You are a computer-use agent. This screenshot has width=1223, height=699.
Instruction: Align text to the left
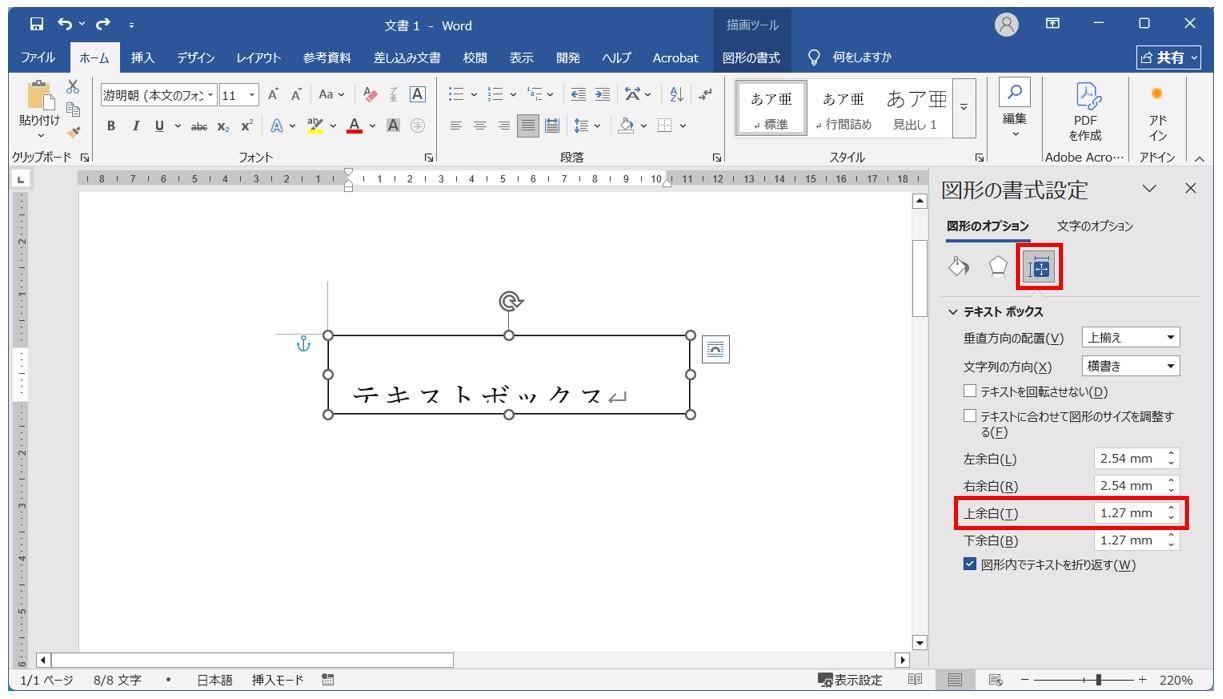456,126
